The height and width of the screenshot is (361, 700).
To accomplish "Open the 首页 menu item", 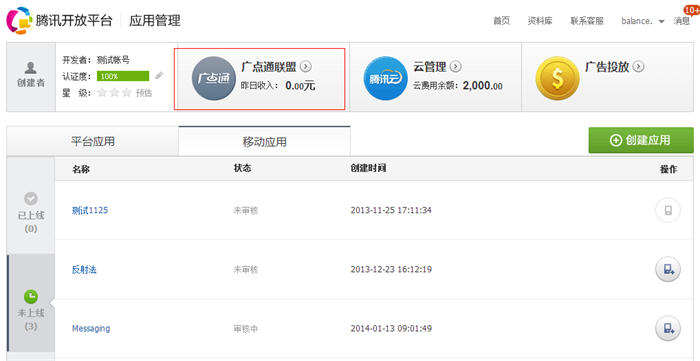I will [x=501, y=21].
